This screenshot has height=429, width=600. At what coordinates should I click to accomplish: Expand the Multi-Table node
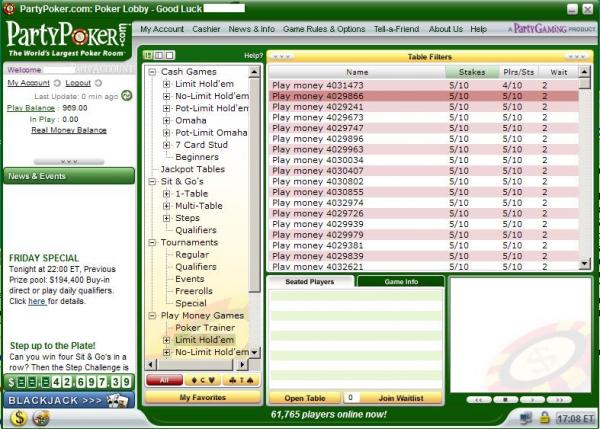pos(166,206)
